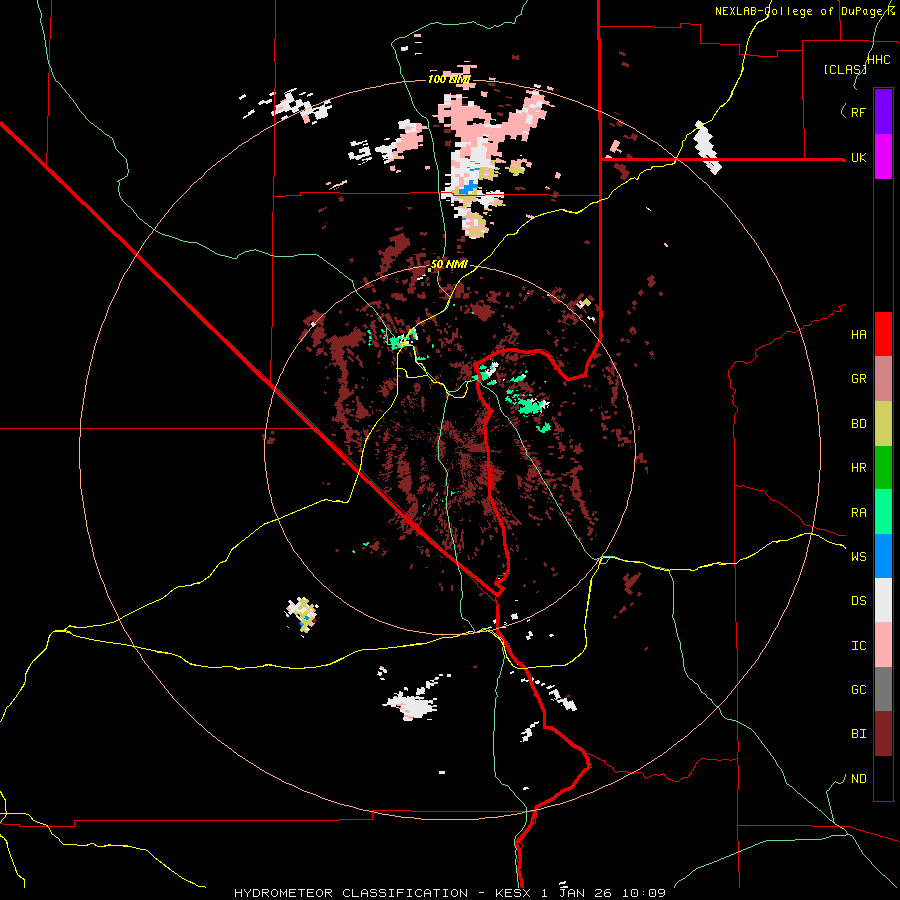Click the blue wet snow echo inside the large pink echo area
Image resolution: width=900 pixels, height=900 pixels.
point(470,186)
